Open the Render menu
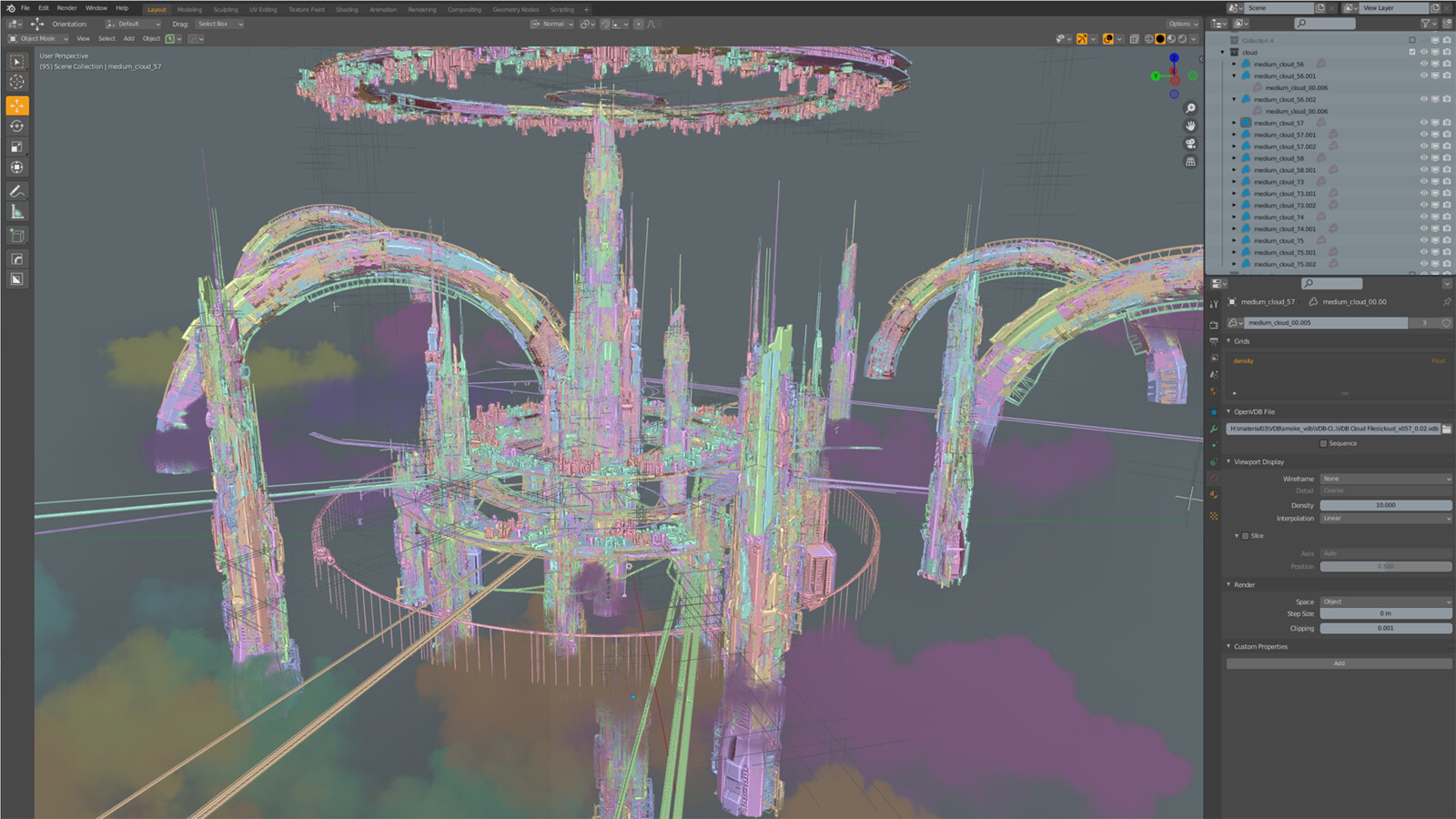The image size is (1456, 819). click(67, 8)
